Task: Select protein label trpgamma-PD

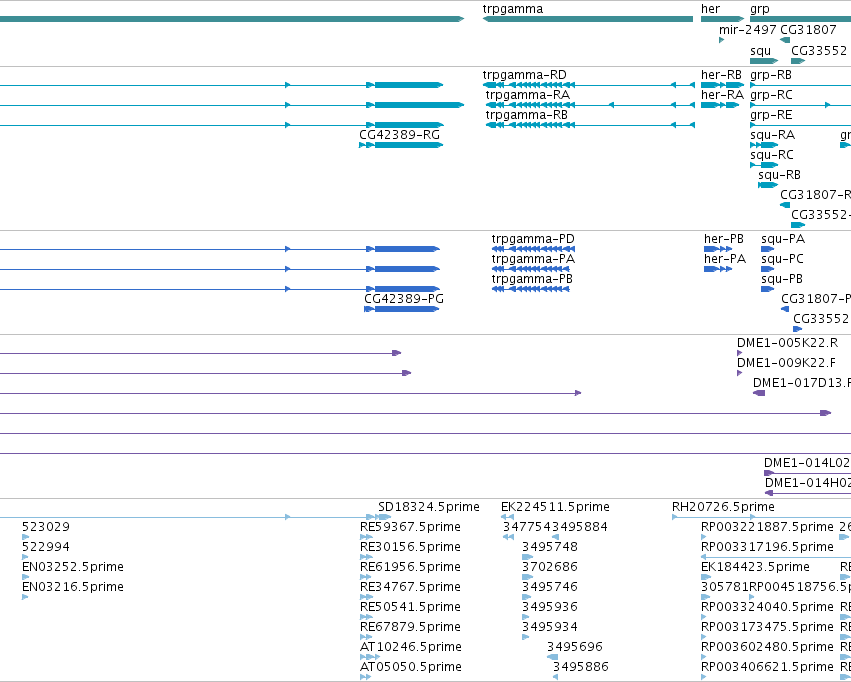Action: (533, 239)
